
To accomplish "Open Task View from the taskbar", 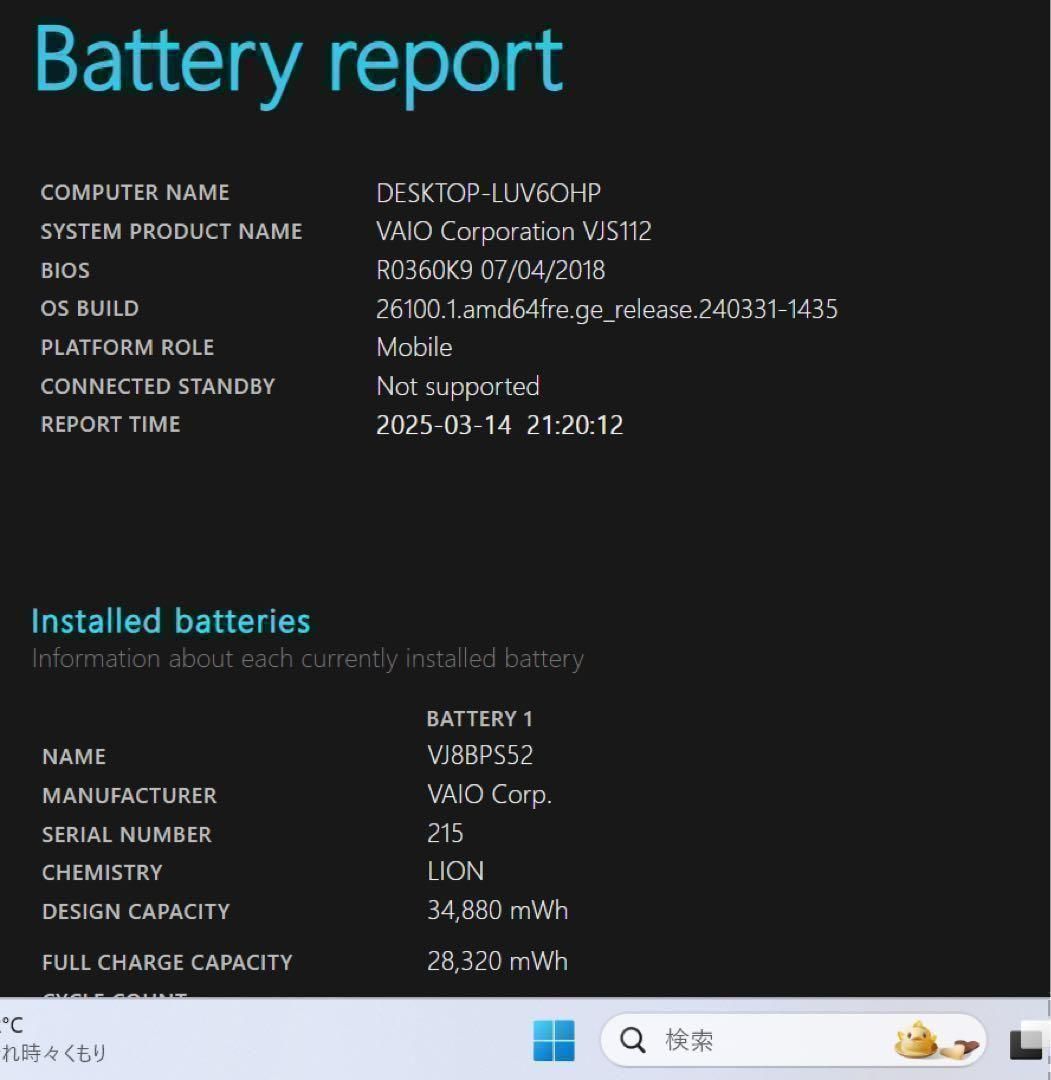I will coord(1027,1043).
